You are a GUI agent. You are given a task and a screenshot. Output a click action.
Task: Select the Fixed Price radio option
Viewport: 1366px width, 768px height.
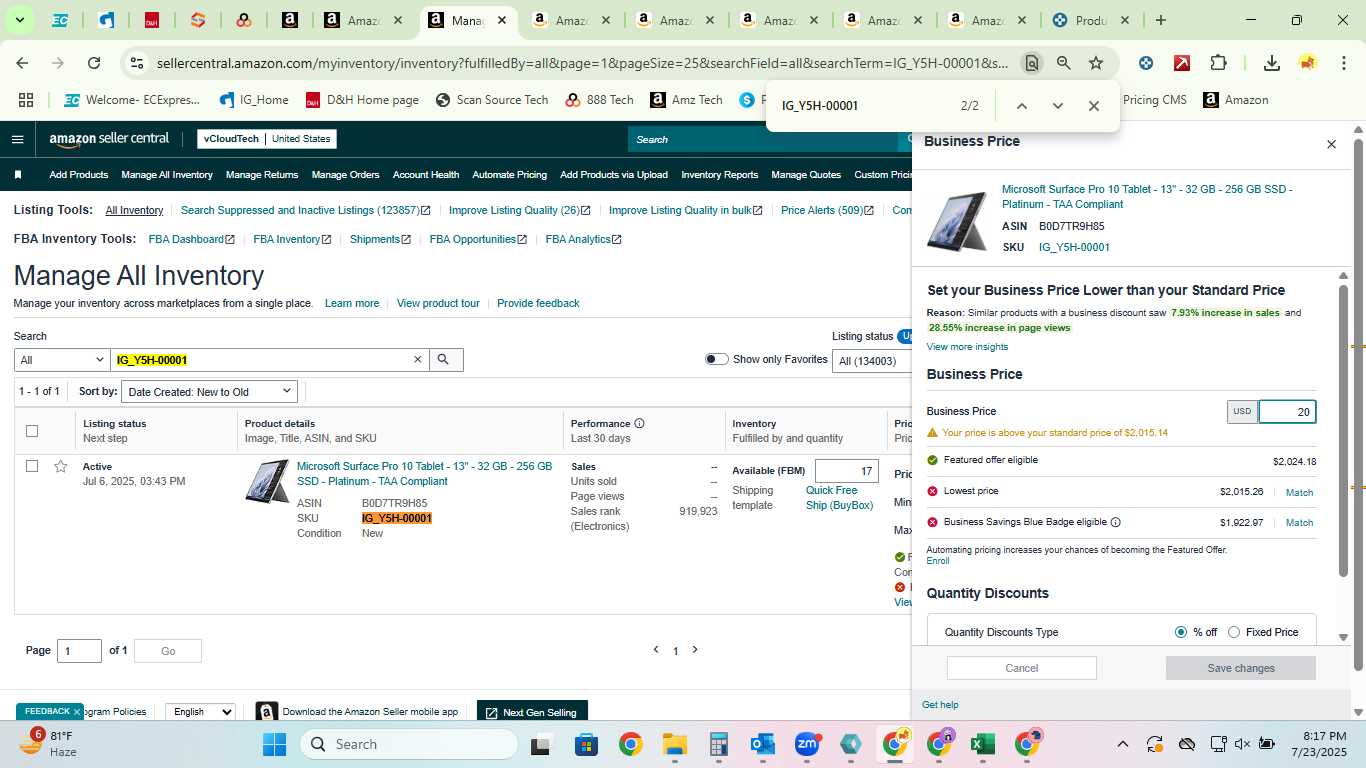[1233, 632]
